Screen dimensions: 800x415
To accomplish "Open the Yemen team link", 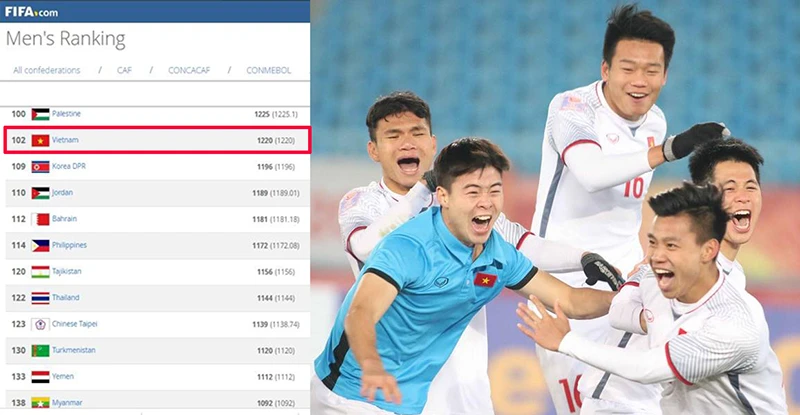I will pyautogui.click(x=63, y=376).
